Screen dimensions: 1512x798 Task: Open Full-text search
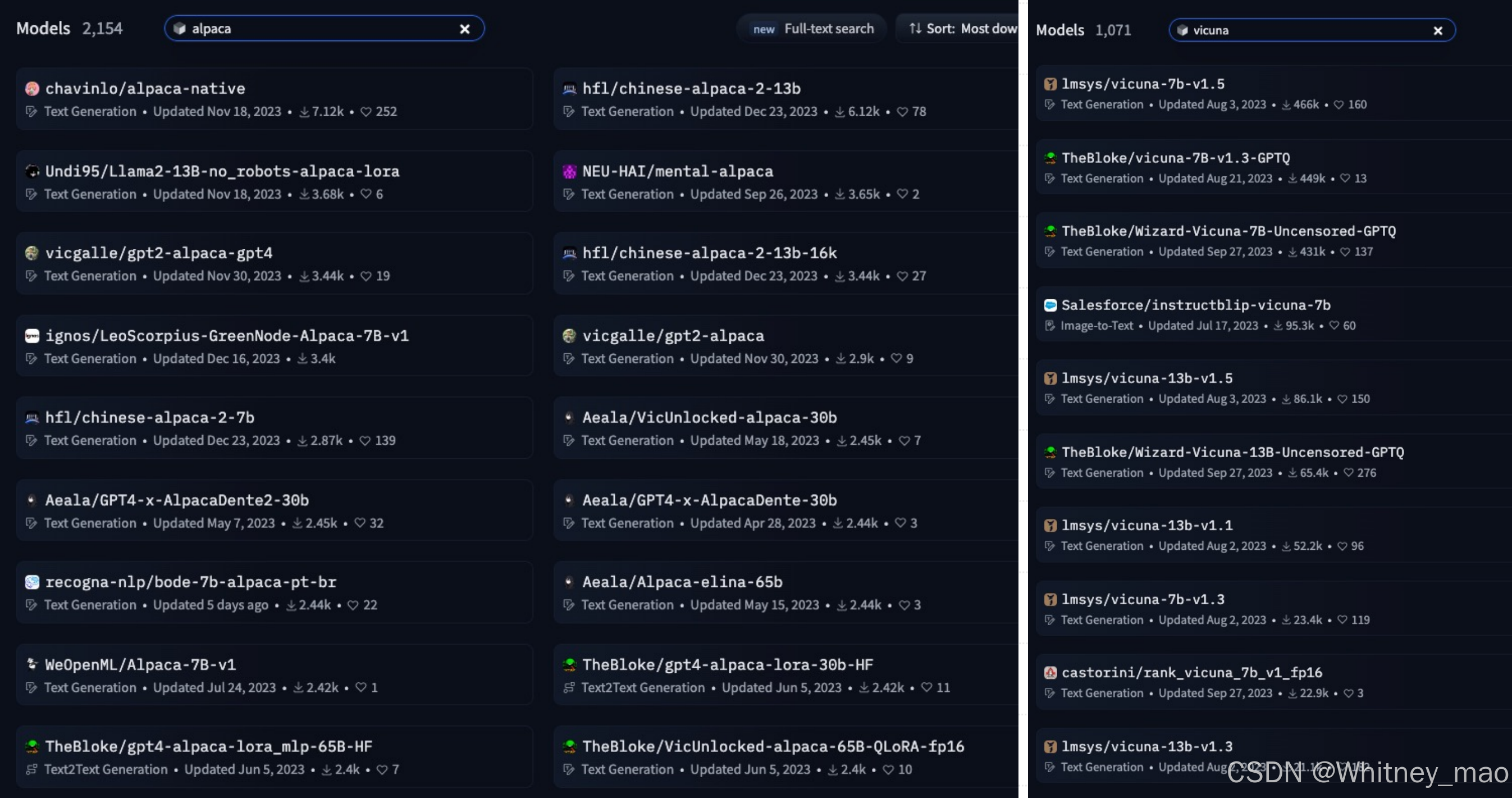pyautogui.click(x=812, y=29)
